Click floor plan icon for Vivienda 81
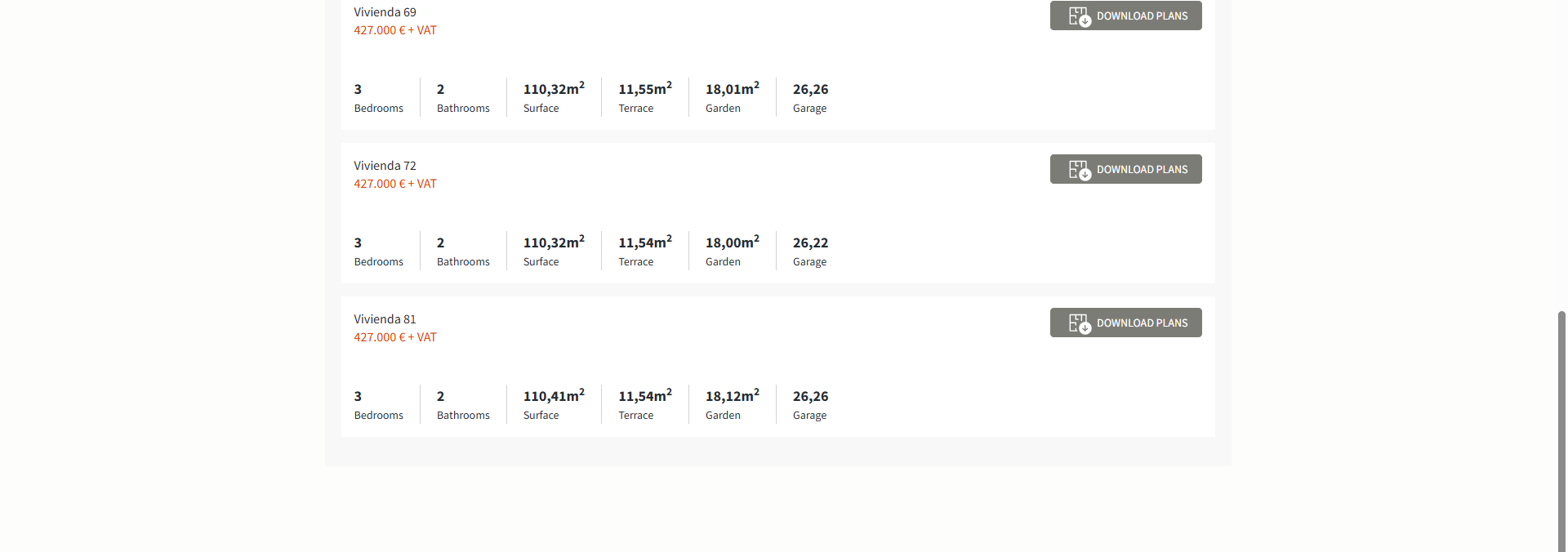This screenshot has height=552, width=1568. point(1080,323)
